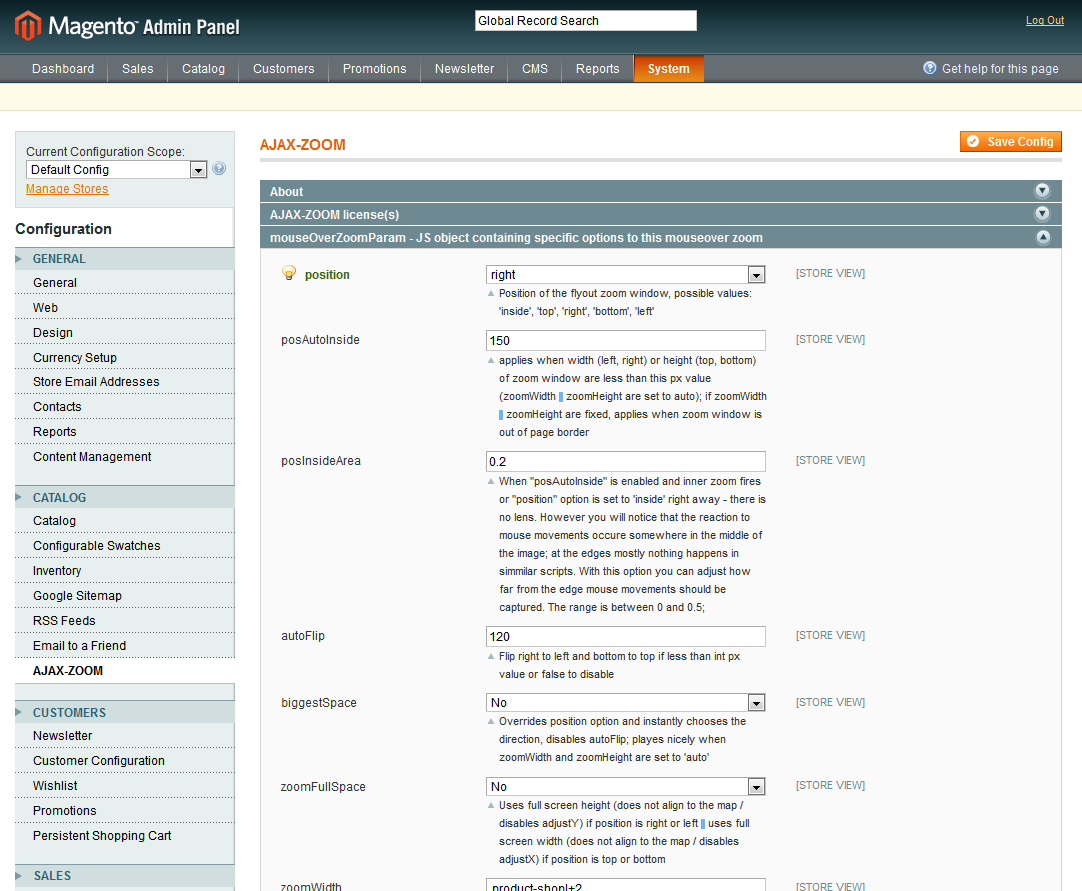Open the System menu

pos(668,69)
